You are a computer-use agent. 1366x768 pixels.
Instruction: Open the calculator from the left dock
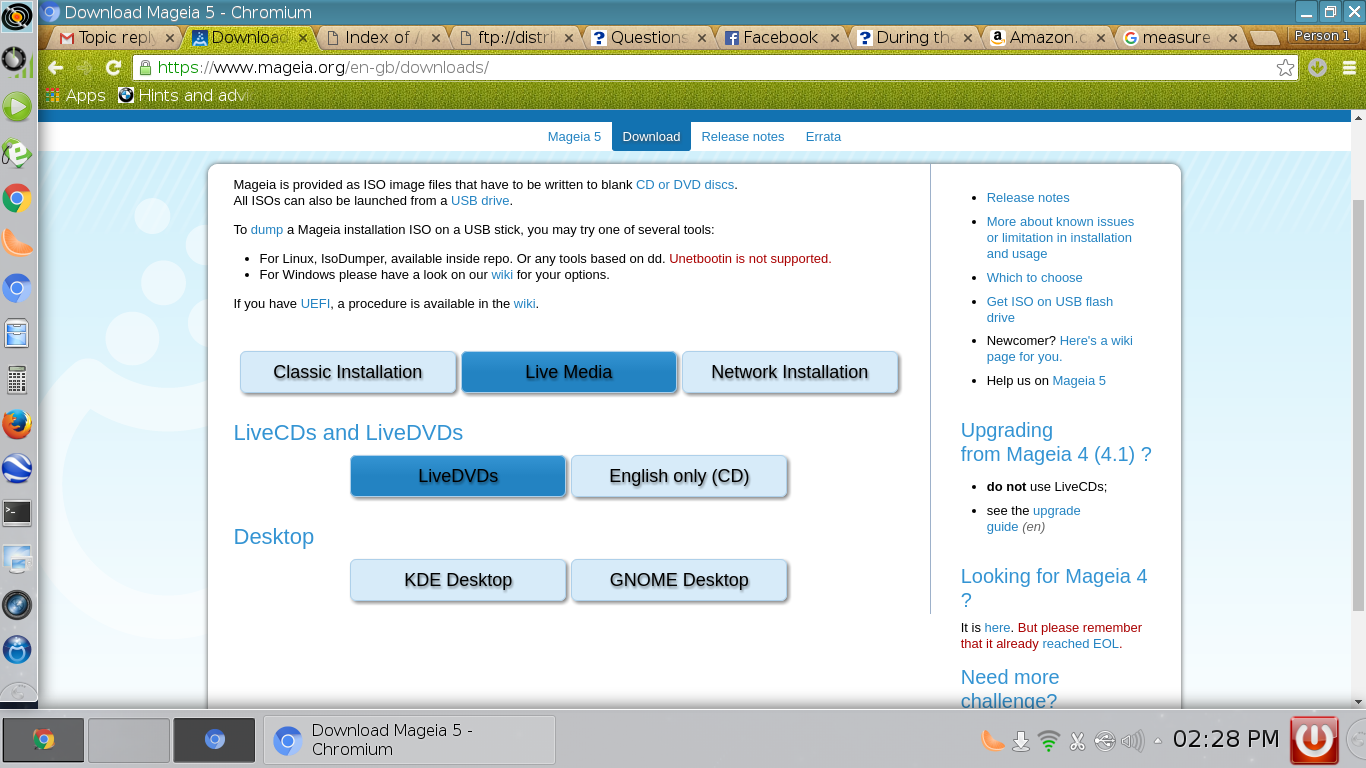(x=16, y=379)
